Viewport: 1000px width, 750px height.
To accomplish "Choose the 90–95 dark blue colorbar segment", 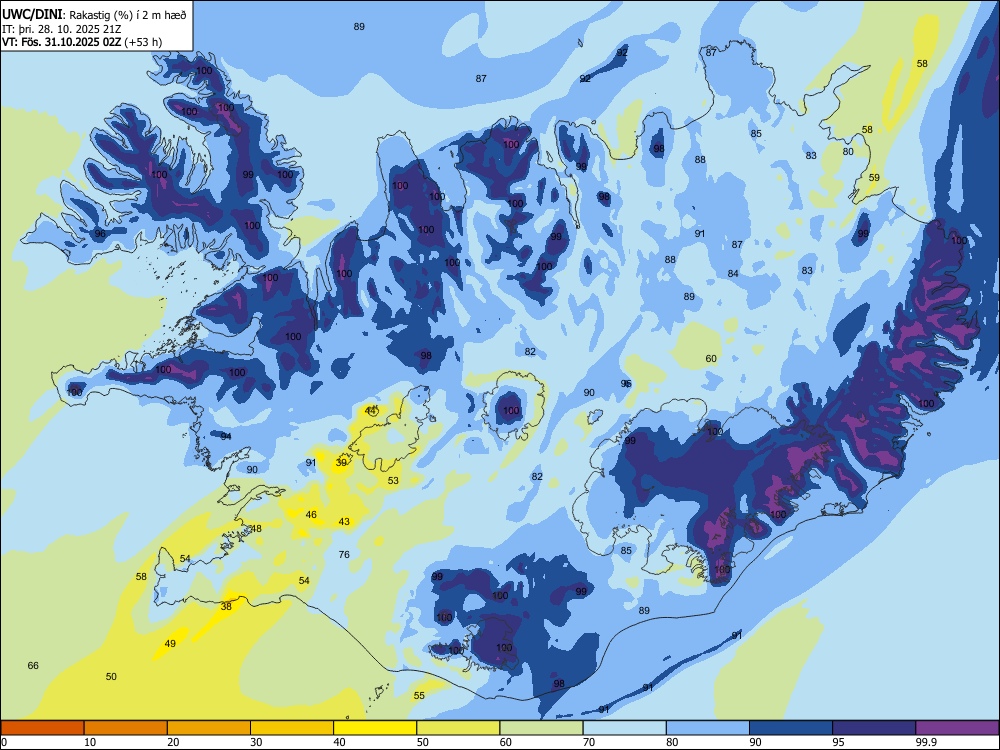I will point(791,728).
